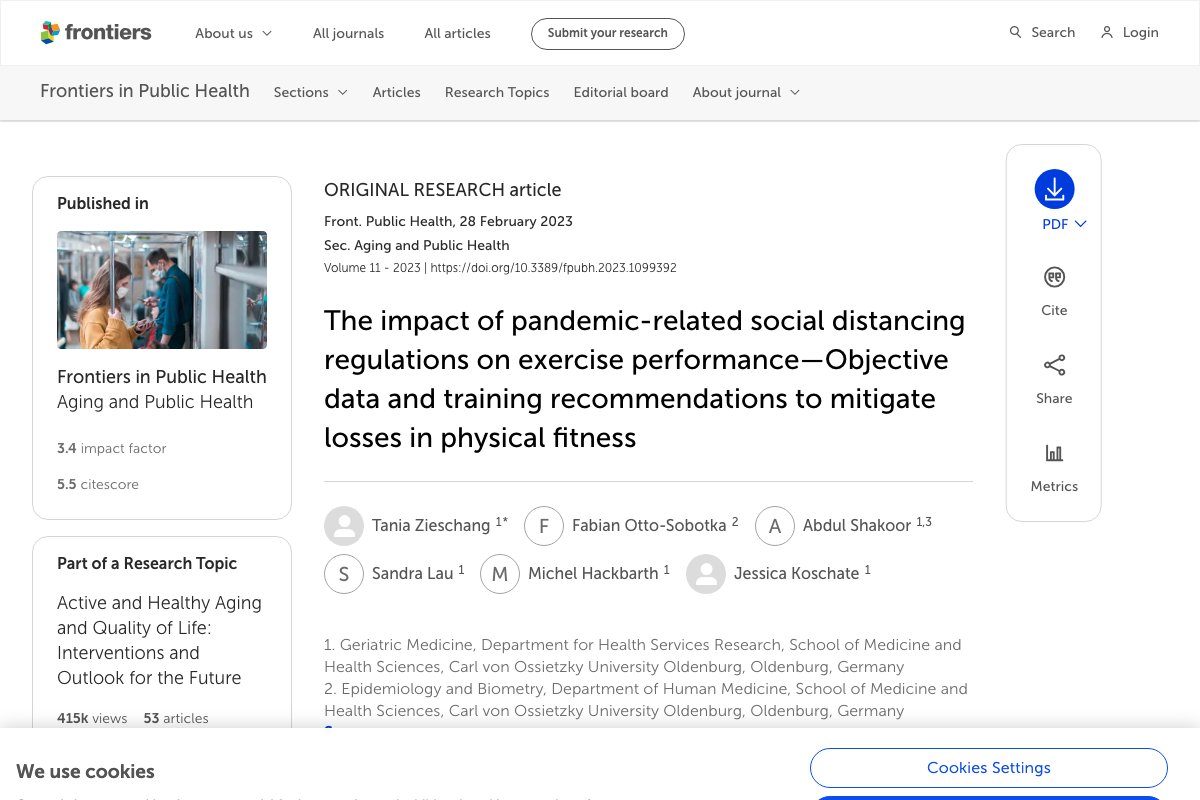Click the Frontiers logo

(95, 33)
